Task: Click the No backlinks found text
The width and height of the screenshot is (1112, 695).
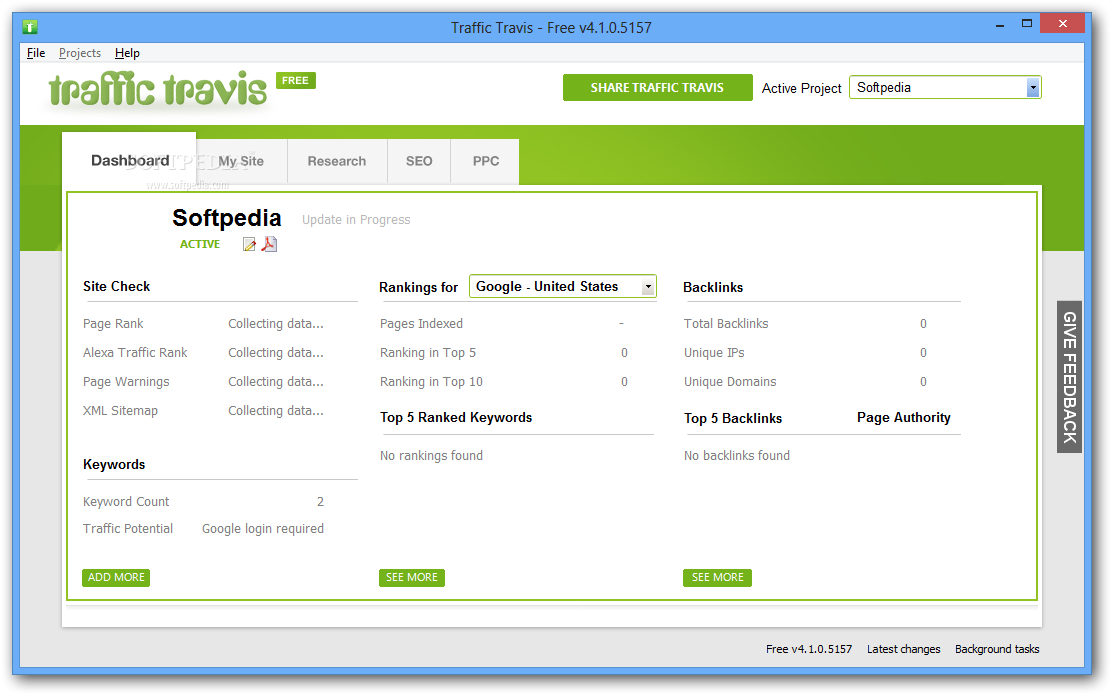Action: 737,455
